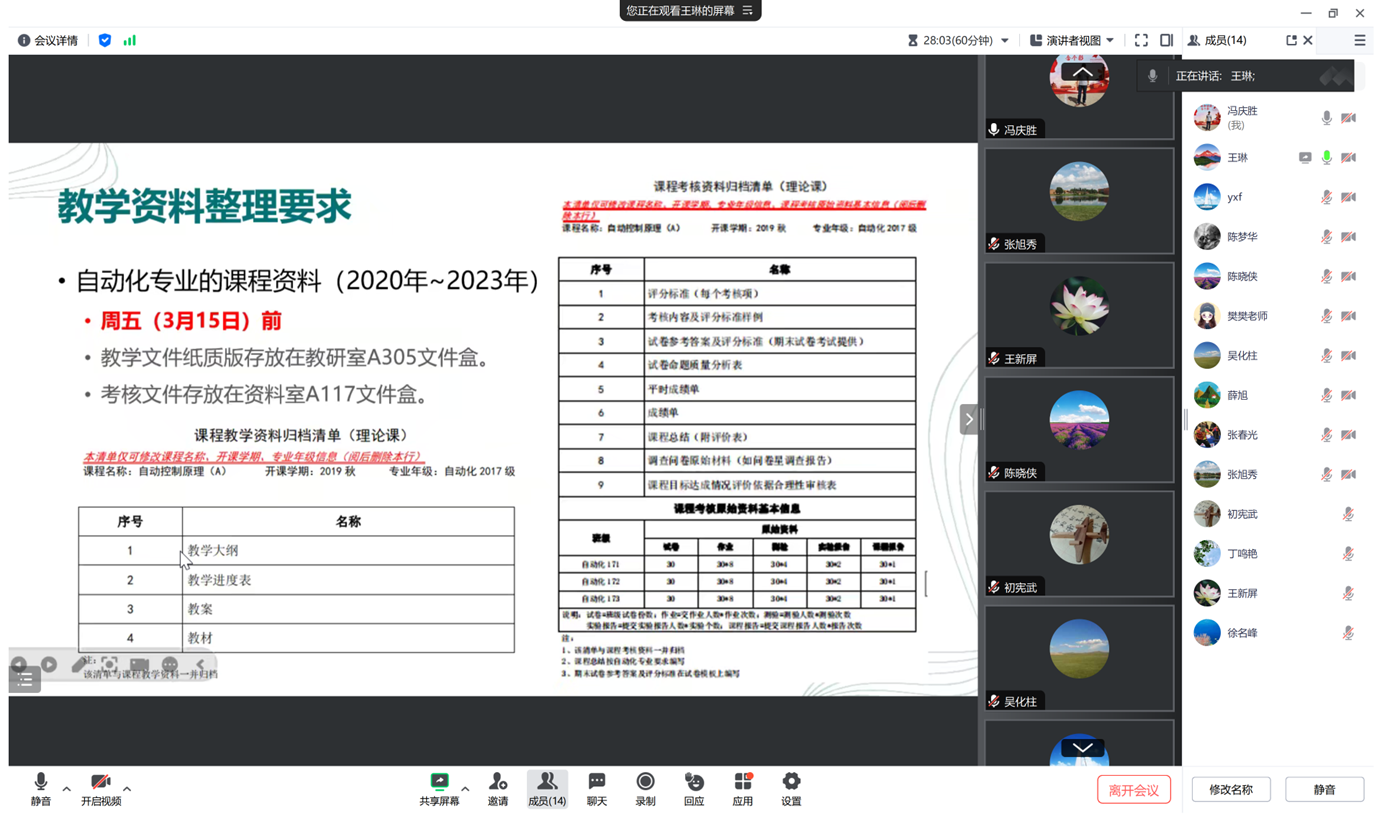This screenshot has width=1382, height=820.
Task: Pop out the members panel
Action: pos(1291,40)
